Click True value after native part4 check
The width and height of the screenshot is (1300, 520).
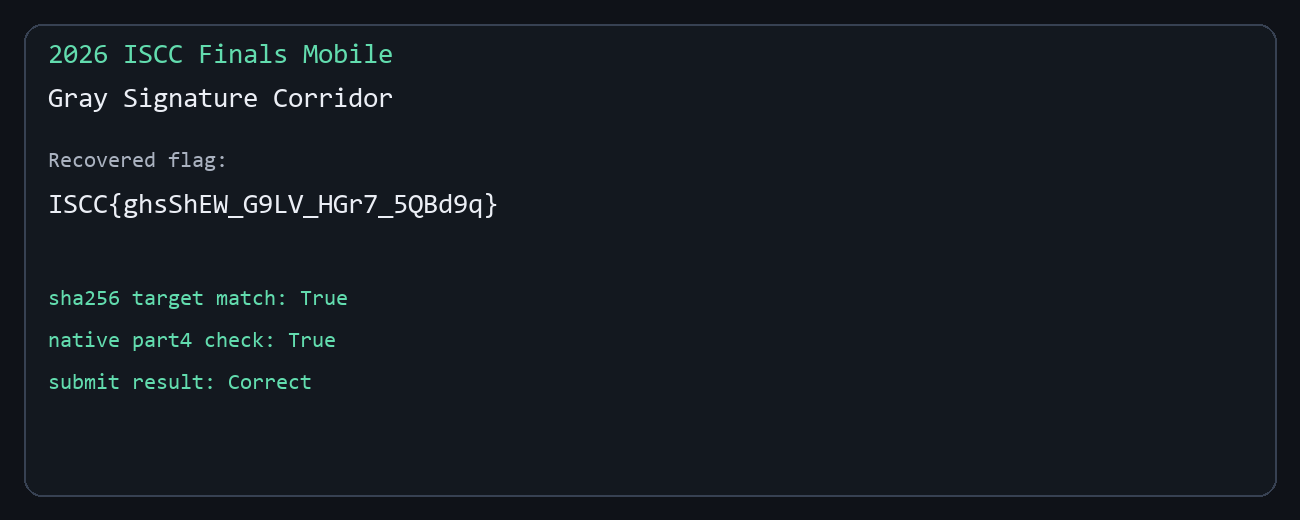tap(312, 340)
